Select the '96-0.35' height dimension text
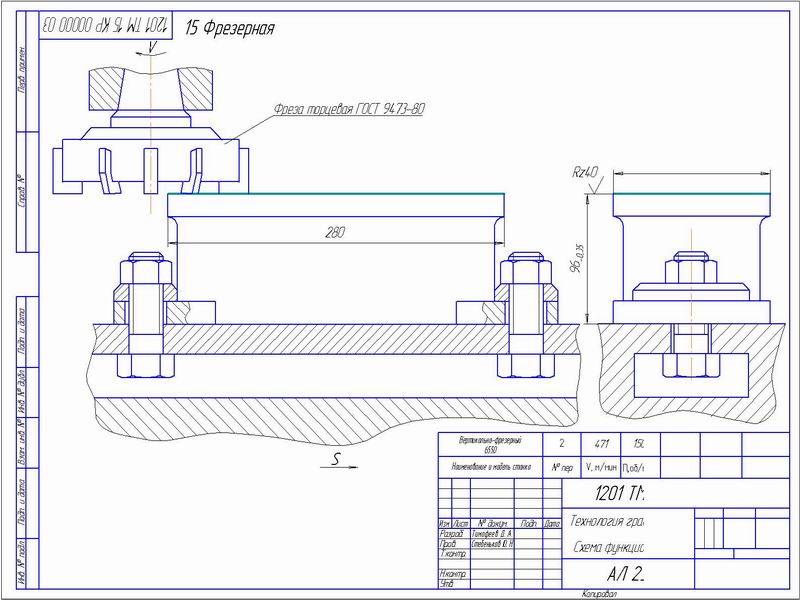Viewport: 800px width, 600px height. tap(578, 258)
